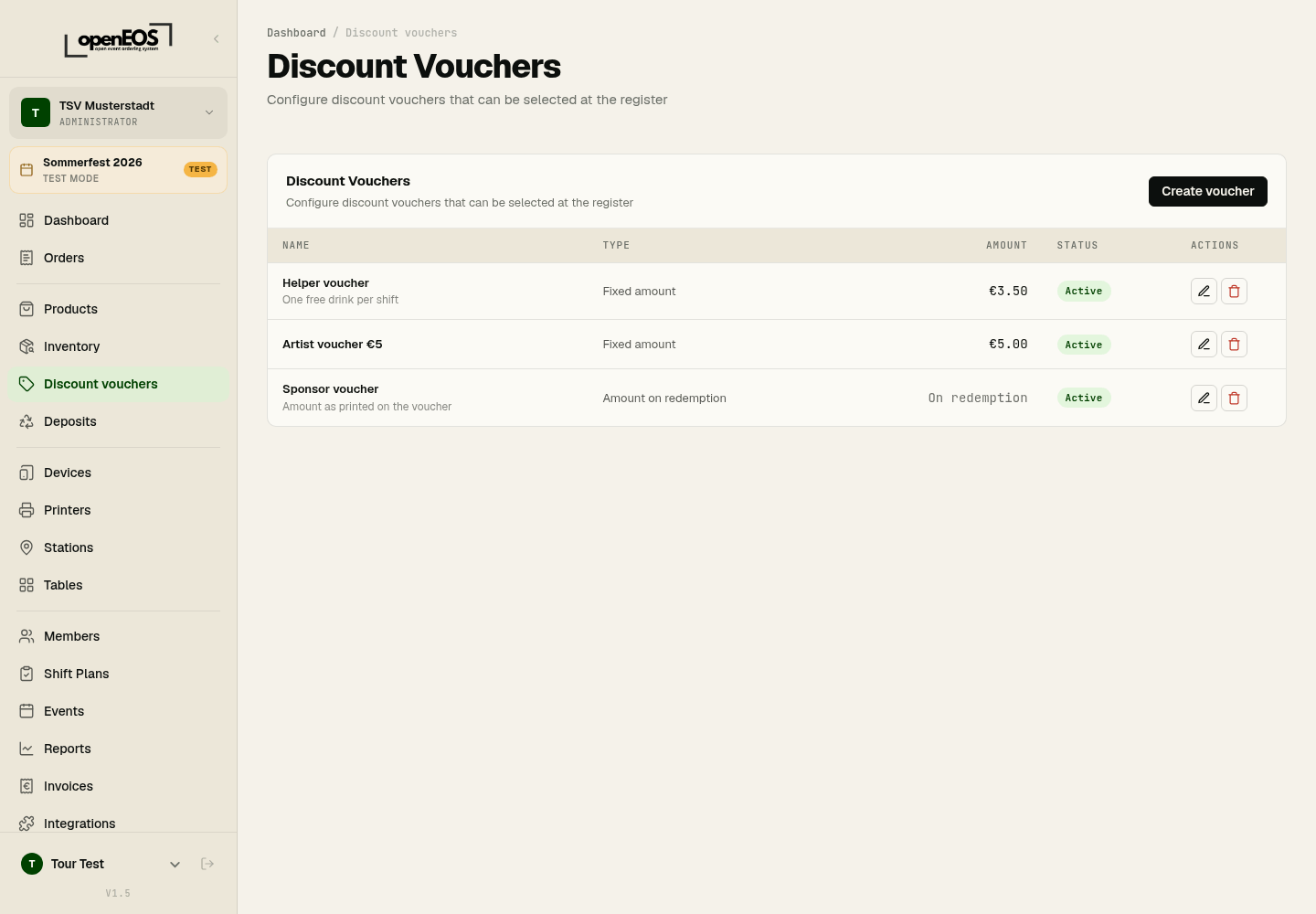Click the Helper voucher name
The height and width of the screenshot is (914, 1316).
click(x=325, y=283)
